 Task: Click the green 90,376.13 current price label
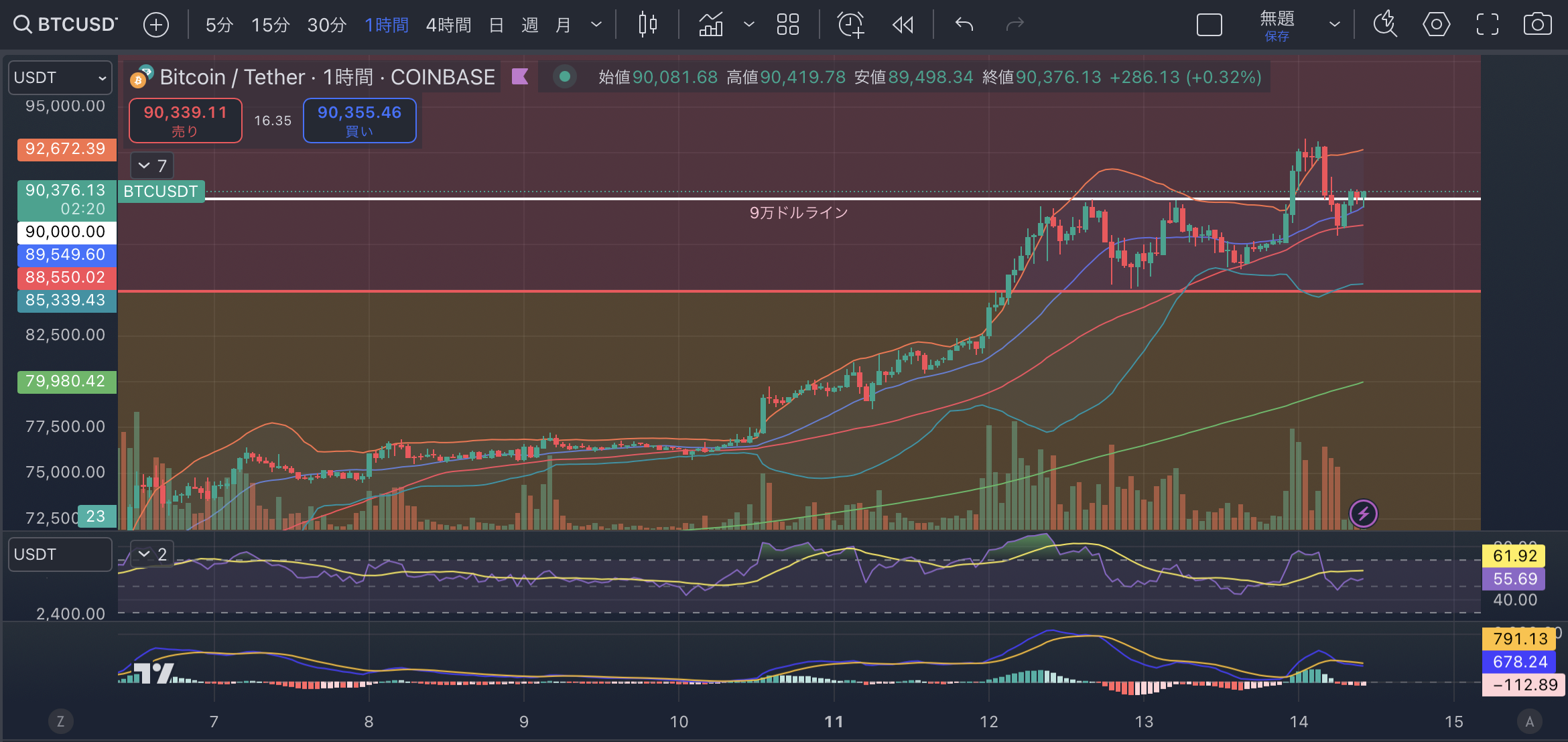coord(66,200)
